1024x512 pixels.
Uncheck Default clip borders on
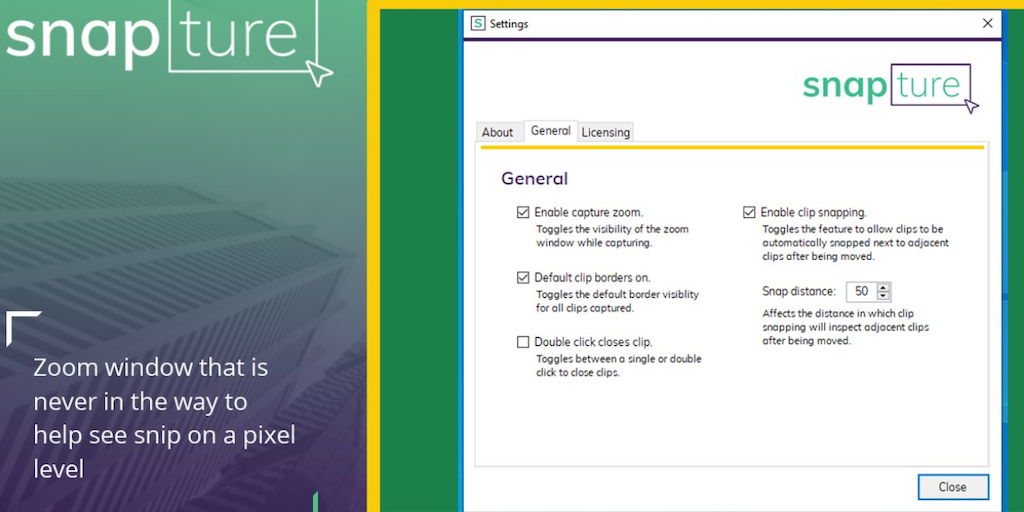[x=522, y=278]
